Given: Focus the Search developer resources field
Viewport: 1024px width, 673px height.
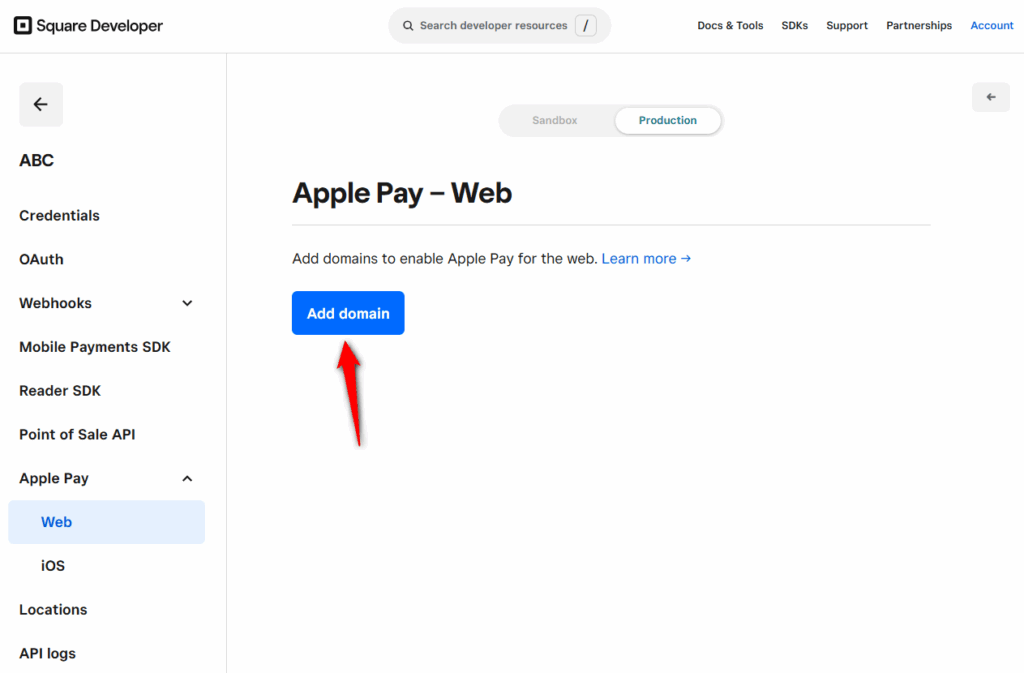Looking at the screenshot, I should (x=500, y=25).
